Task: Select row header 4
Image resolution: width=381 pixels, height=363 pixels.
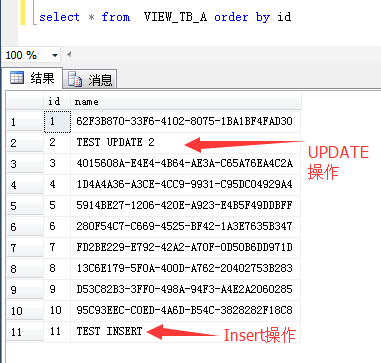Action: 25,185
